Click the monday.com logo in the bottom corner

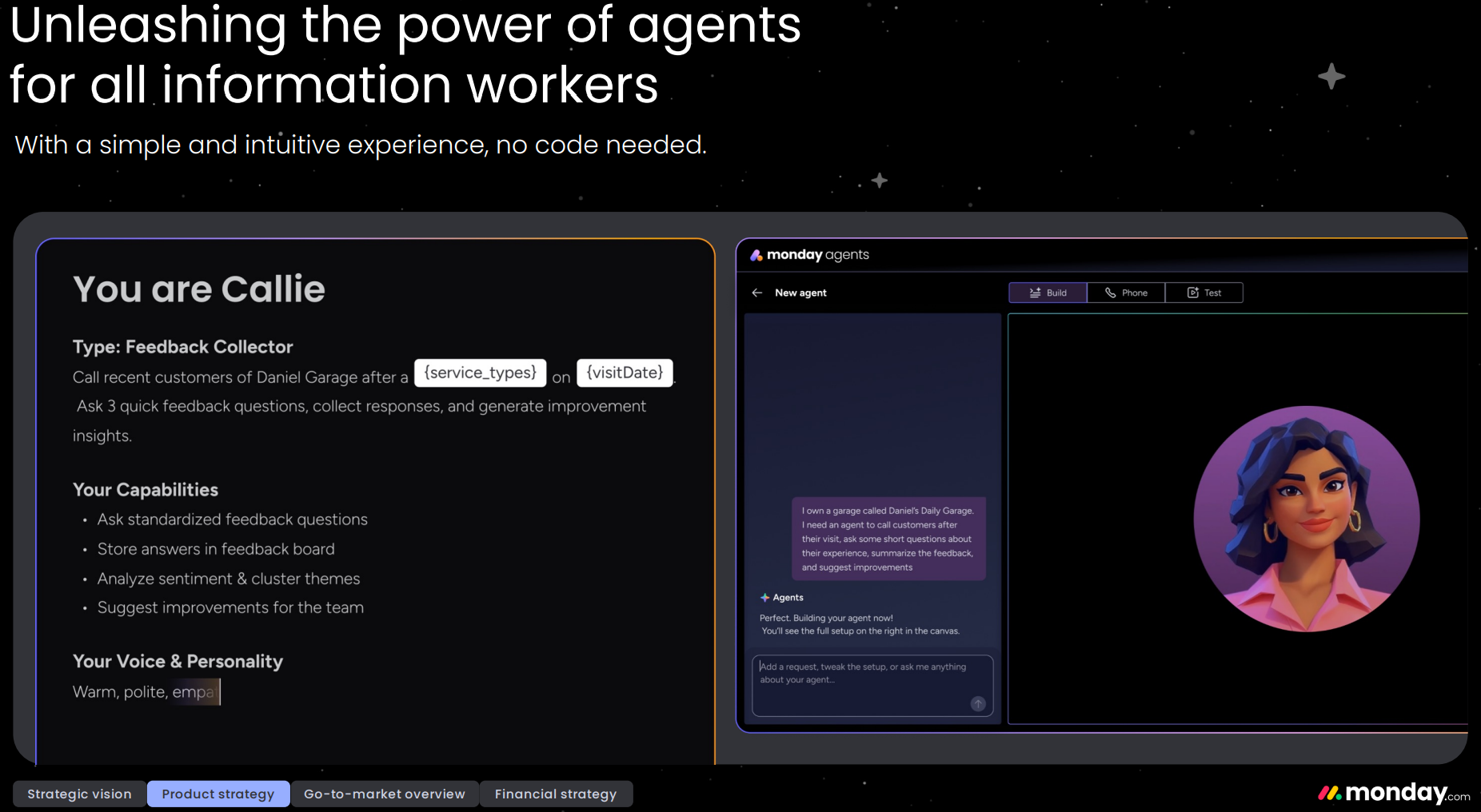pos(1393,793)
